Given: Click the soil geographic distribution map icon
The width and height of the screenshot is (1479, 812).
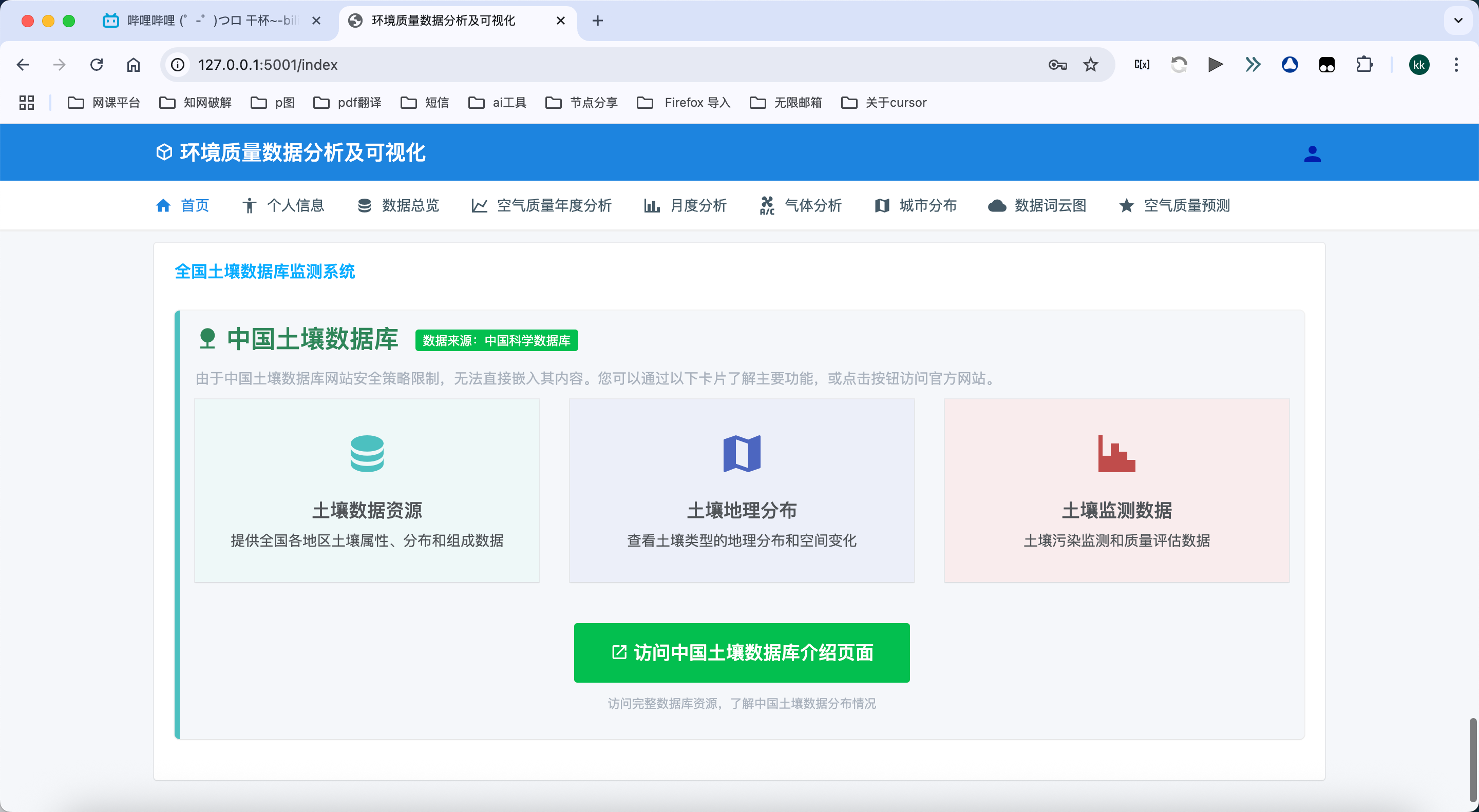Looking at the screenshot, I should [742, 453].
